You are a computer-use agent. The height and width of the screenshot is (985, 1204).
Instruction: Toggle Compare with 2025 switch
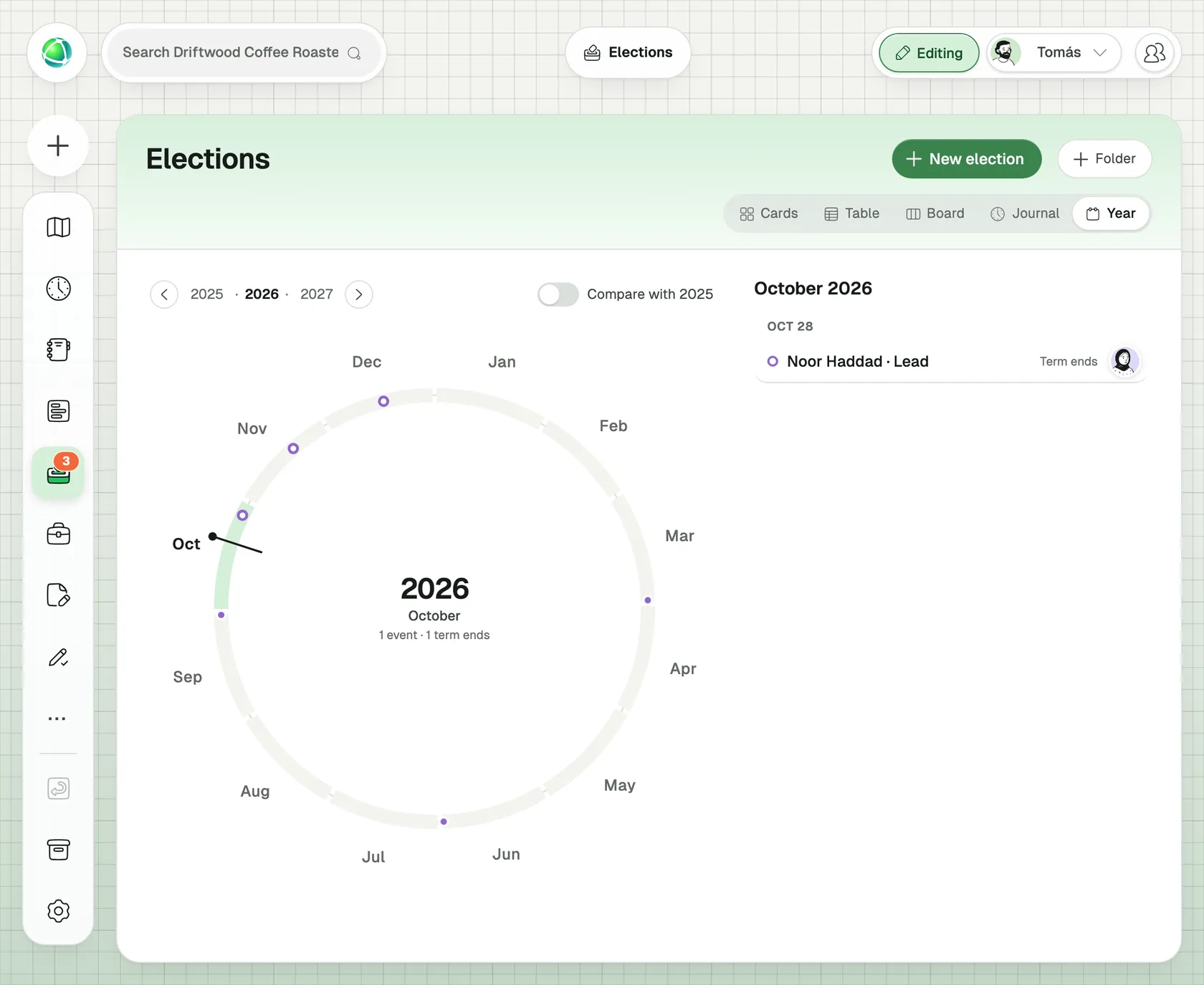[558, 294]
